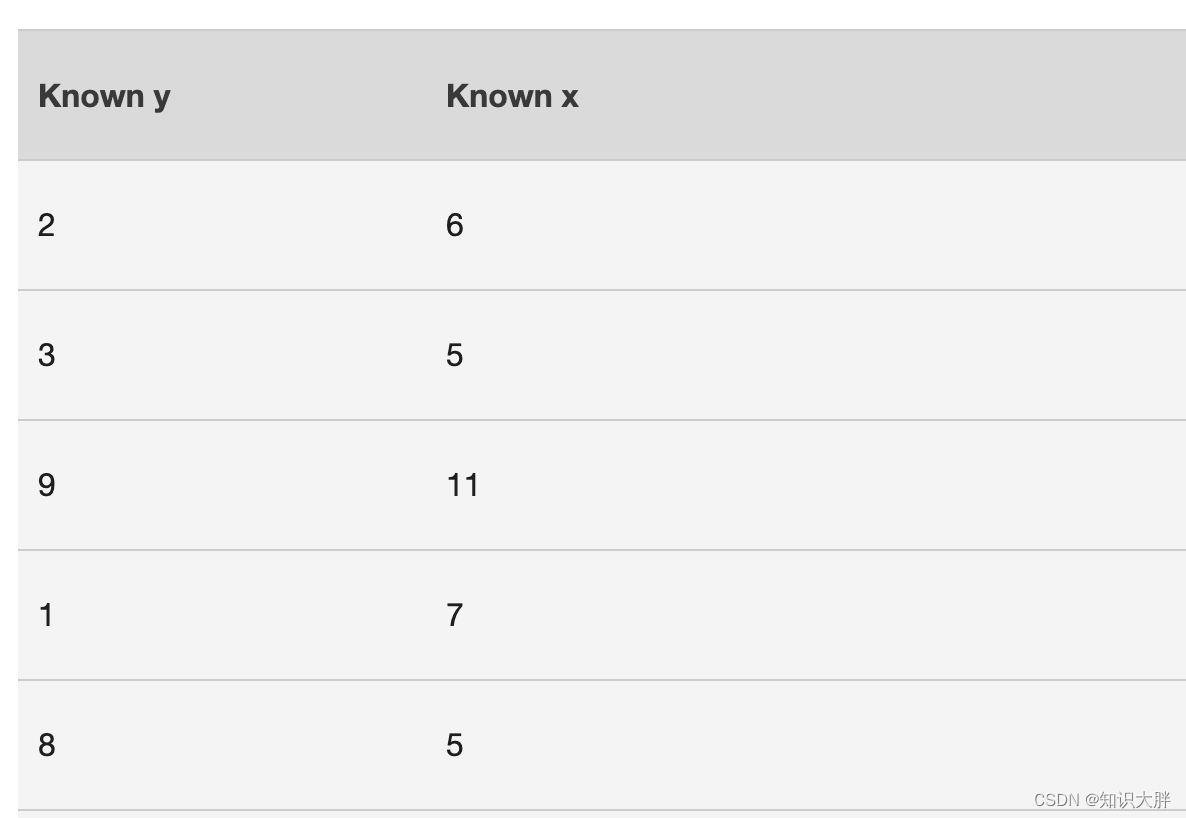Select the Known y value 2
1186x818 pixels.
(46, 225)
